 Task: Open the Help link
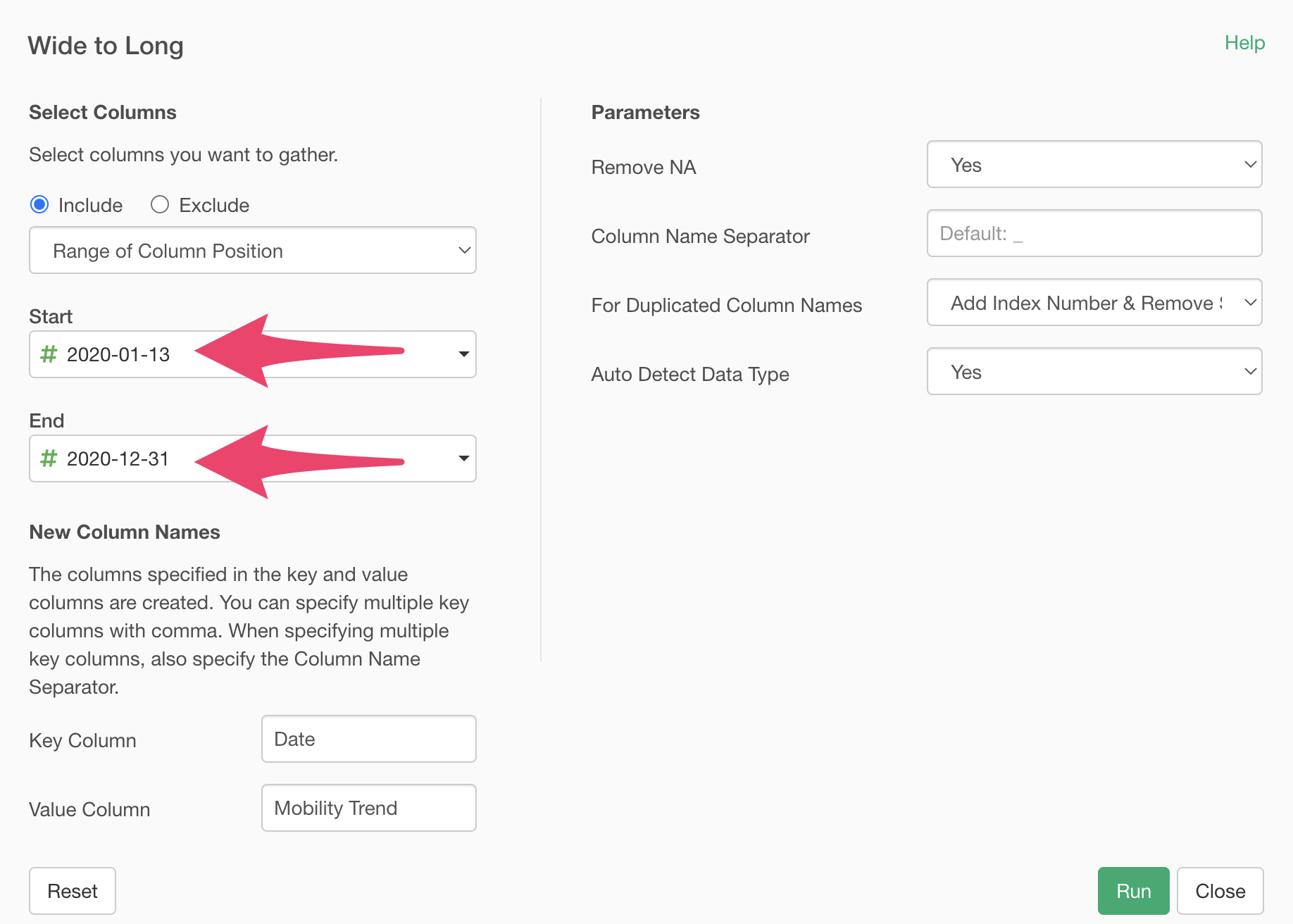[x=1244, y=43]
